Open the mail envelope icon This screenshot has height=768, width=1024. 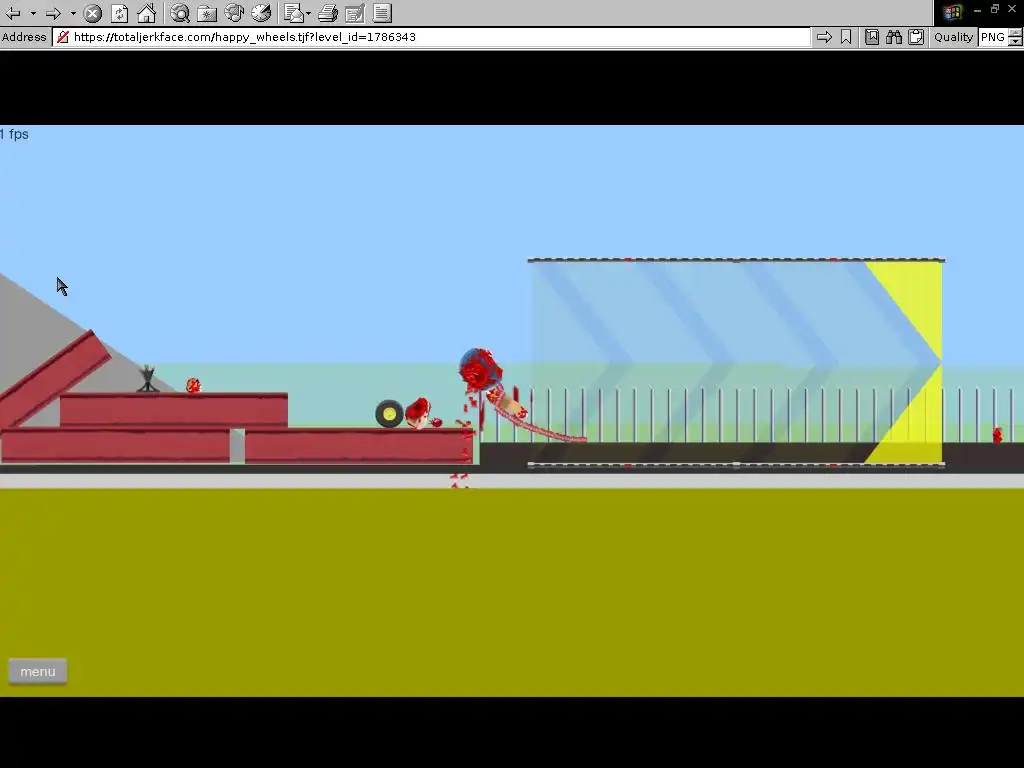pyautogui.click(x=294, y=13)
